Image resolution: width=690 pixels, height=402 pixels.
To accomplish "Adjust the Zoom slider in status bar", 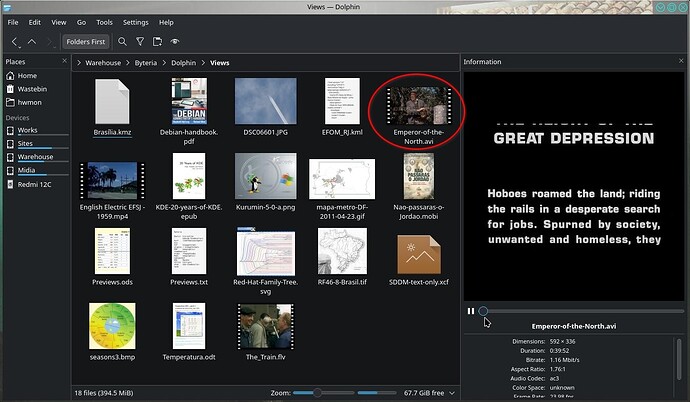I will [323, 393].
